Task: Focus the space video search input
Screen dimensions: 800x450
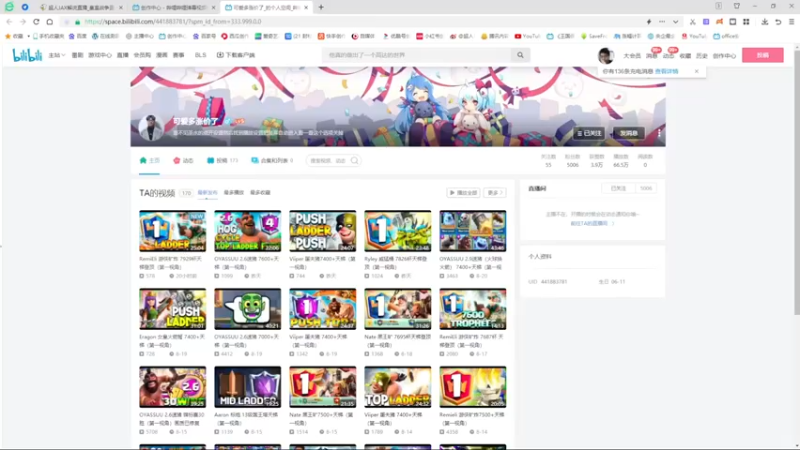Action: (328, 161)
